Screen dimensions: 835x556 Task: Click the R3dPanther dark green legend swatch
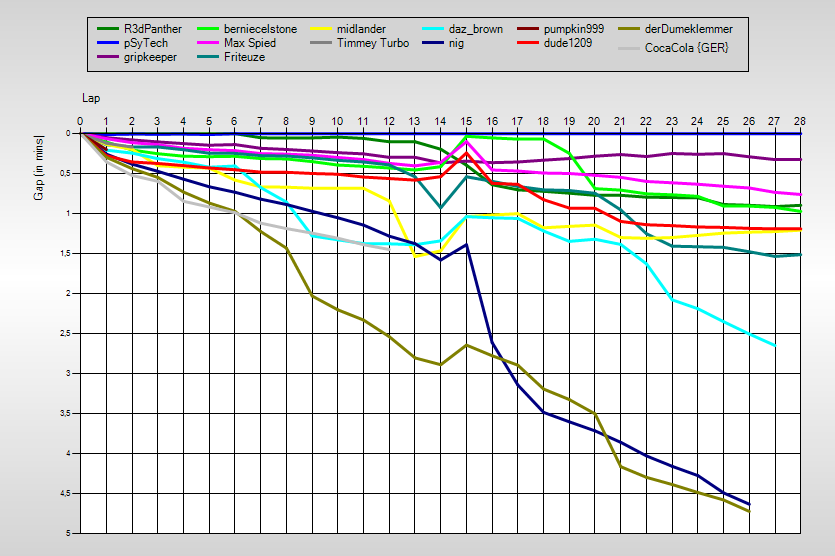click(x=108, y=29)
